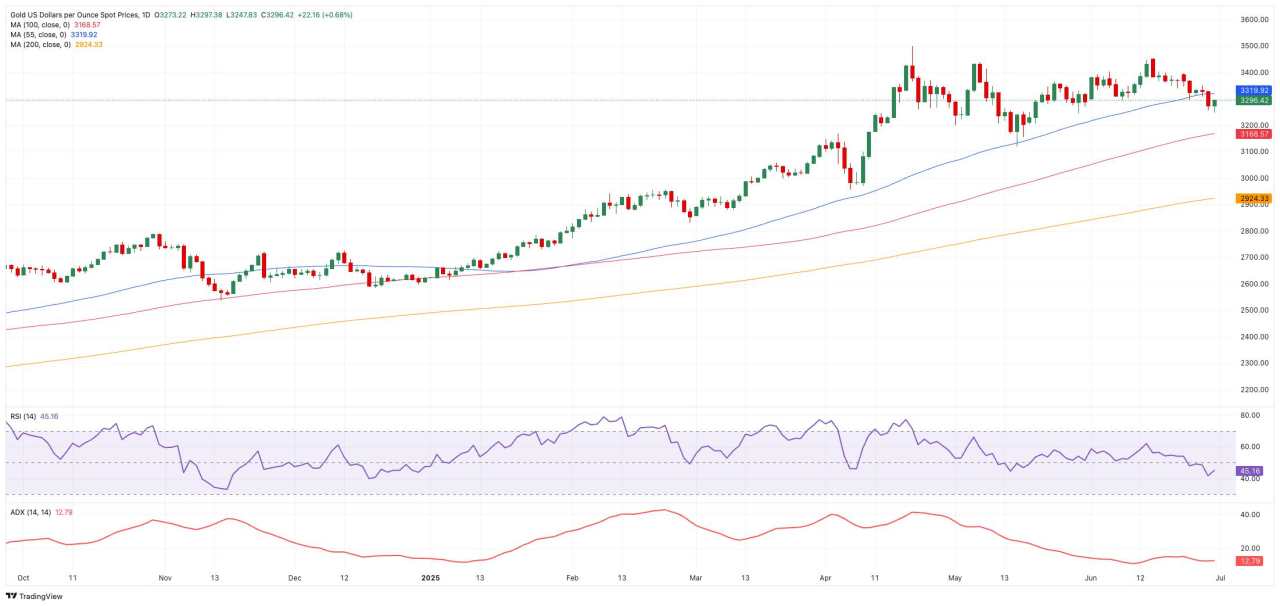Click the Jun label on the time axis
Viewport: 1280px width, 606px height.
coord(1092,578)
